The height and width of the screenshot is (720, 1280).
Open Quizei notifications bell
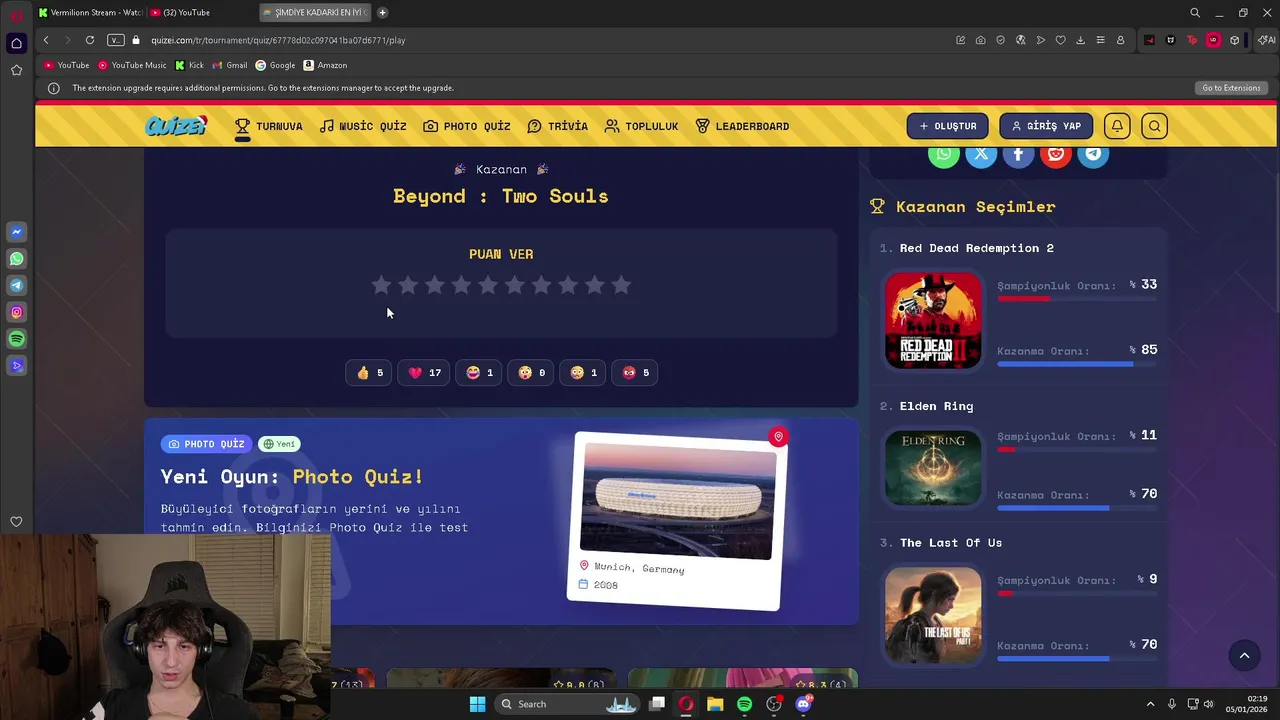tap(1117, 126)
